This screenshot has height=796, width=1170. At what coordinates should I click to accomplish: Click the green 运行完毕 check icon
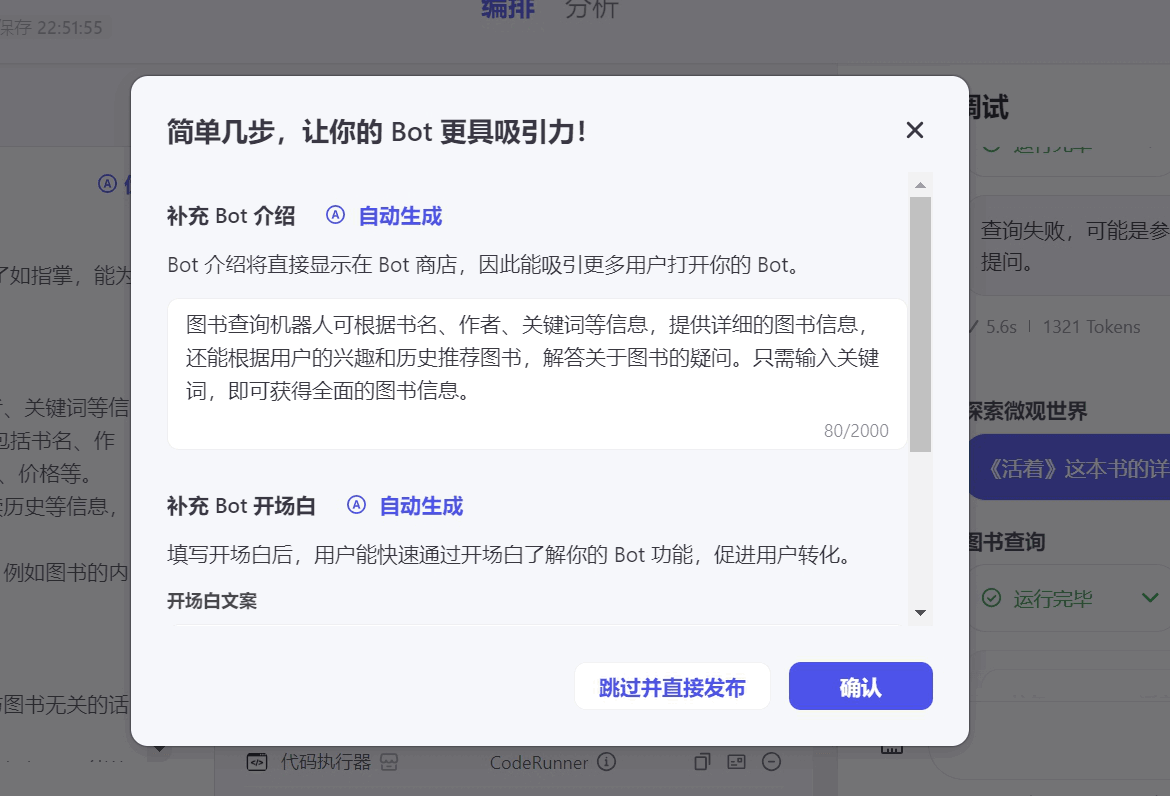pos(991,598)
